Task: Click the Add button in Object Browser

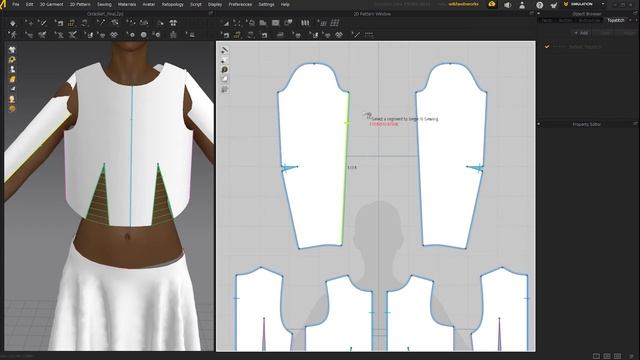Action: coord(582,33)
